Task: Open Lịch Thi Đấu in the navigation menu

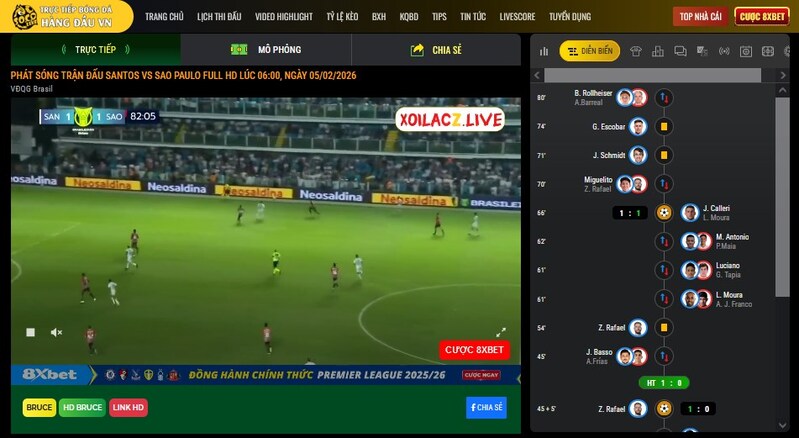Action: click(x=219, y=17)
